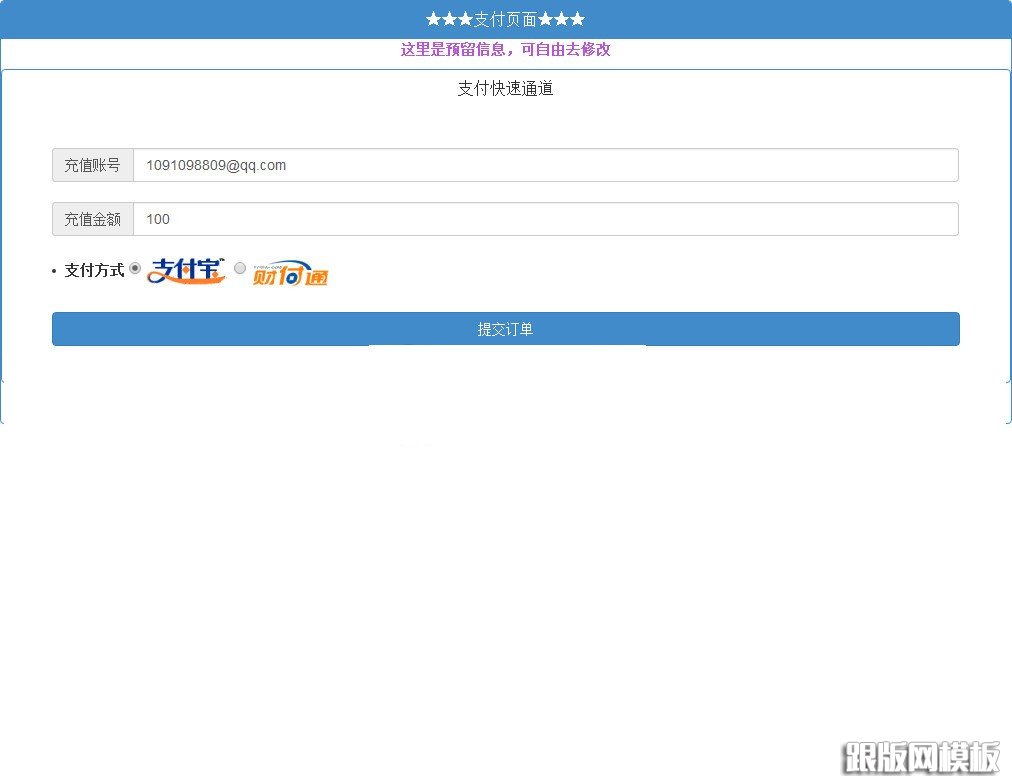Focus the 充值账号 email input field

545,165
